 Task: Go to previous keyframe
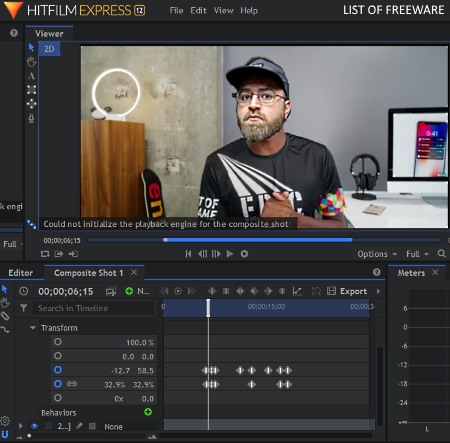coord(164,291)
